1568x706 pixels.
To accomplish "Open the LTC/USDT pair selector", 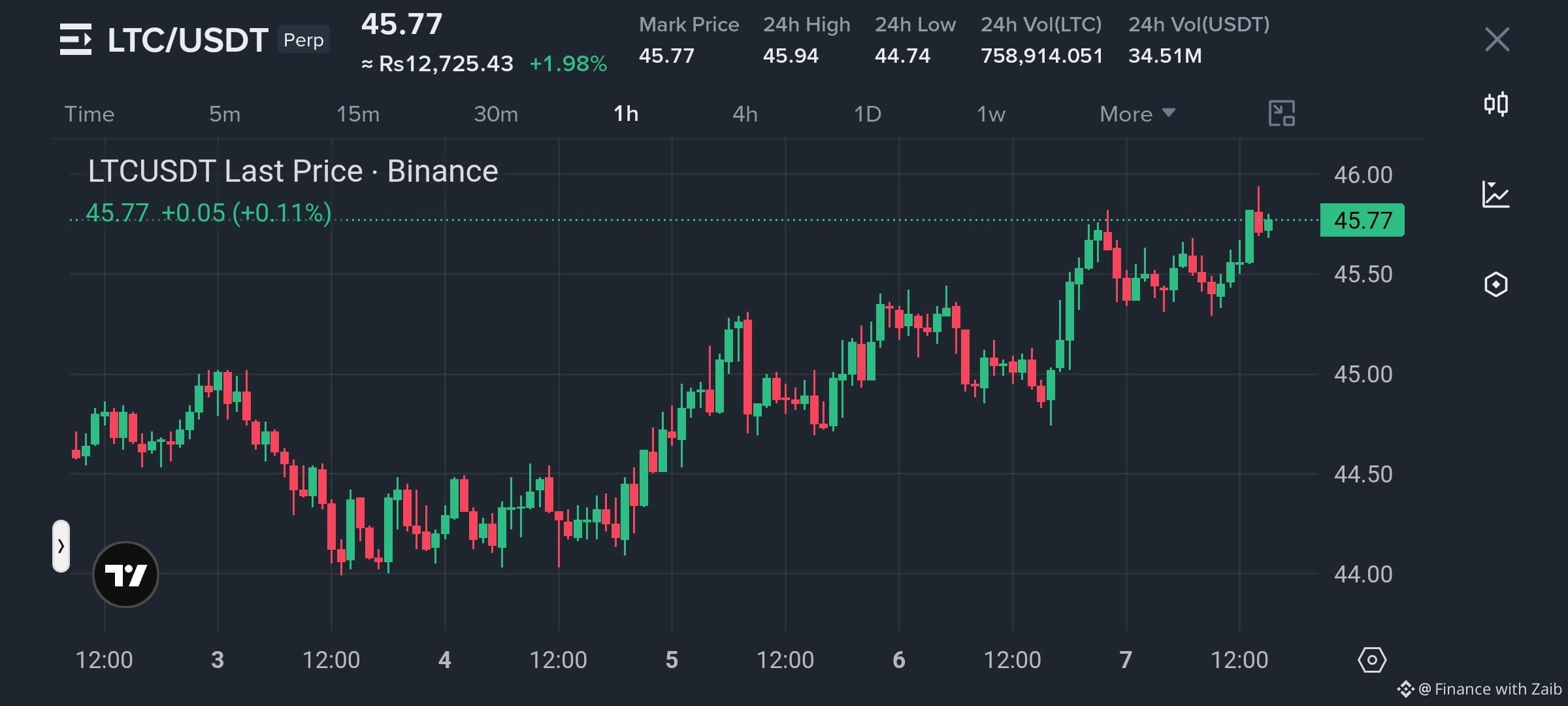I will tap(188, 40).
